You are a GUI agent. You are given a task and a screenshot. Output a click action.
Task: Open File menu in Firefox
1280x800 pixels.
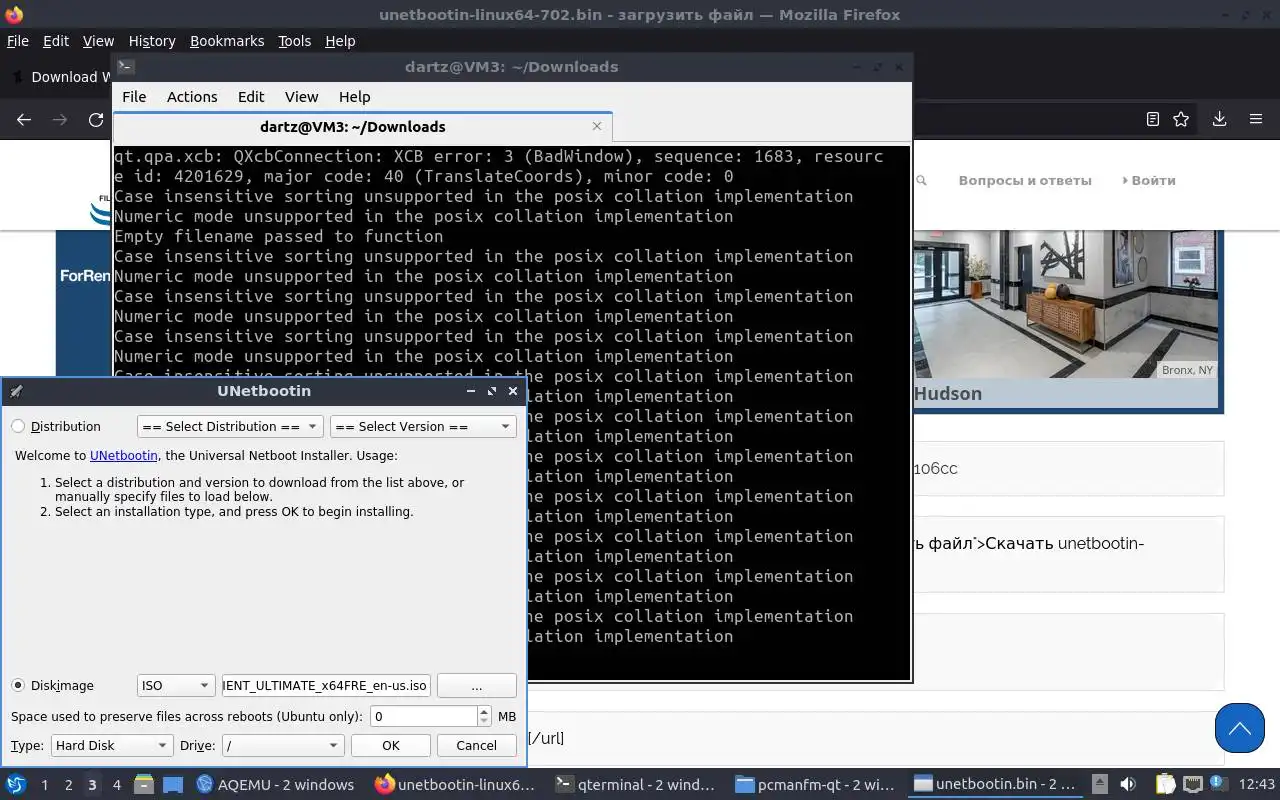pyautogui.click(x=18, y=41)
